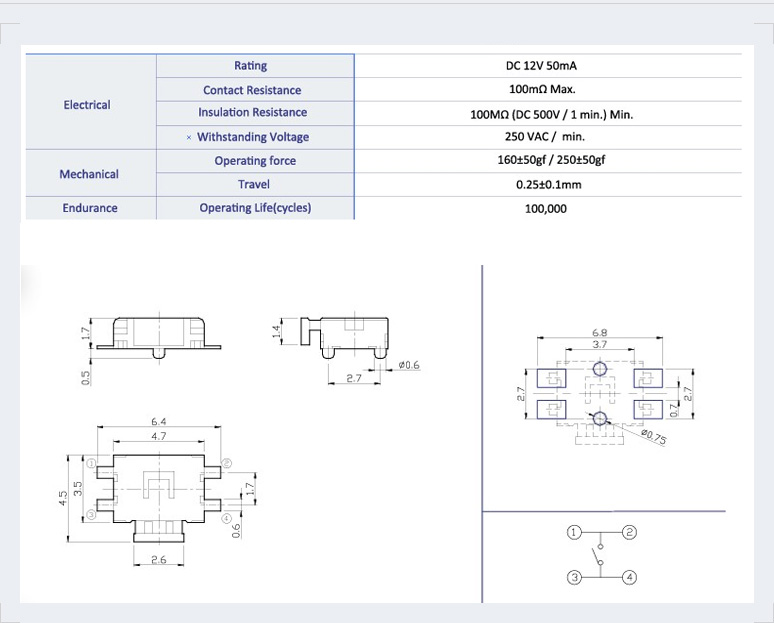The image size is (774, 623).
Task: Click the "ø0.6" diameter label
Action: (x=409, y=365)
